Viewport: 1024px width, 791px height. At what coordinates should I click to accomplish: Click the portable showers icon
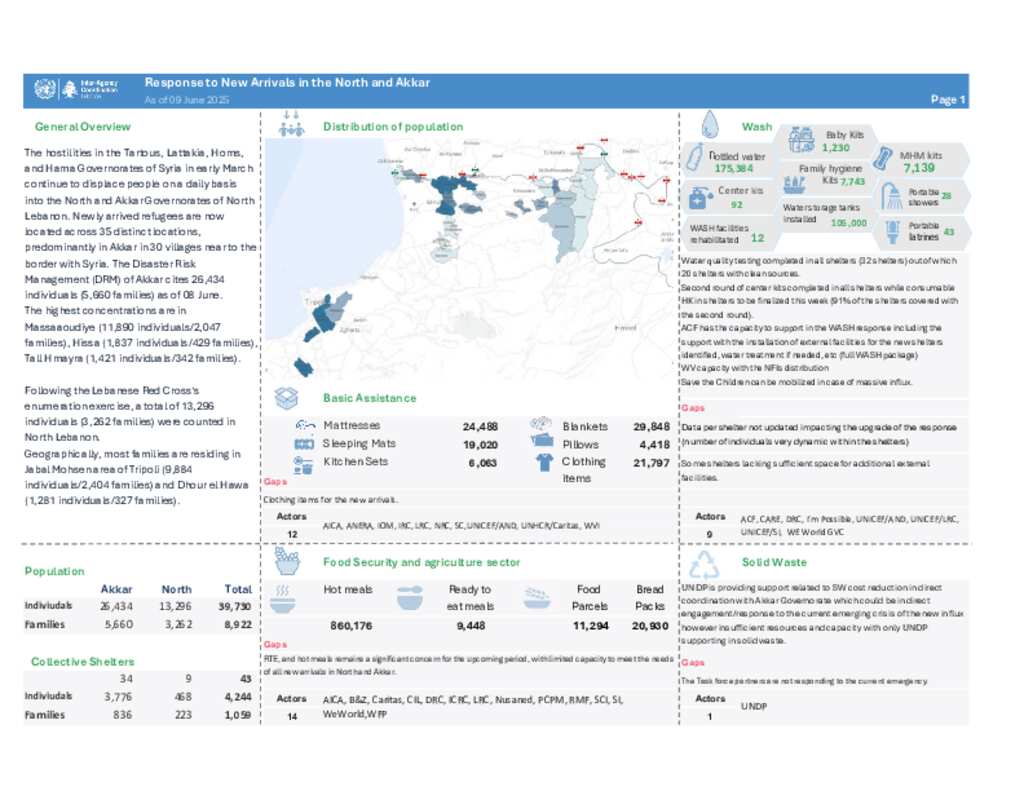click(891, 197)
